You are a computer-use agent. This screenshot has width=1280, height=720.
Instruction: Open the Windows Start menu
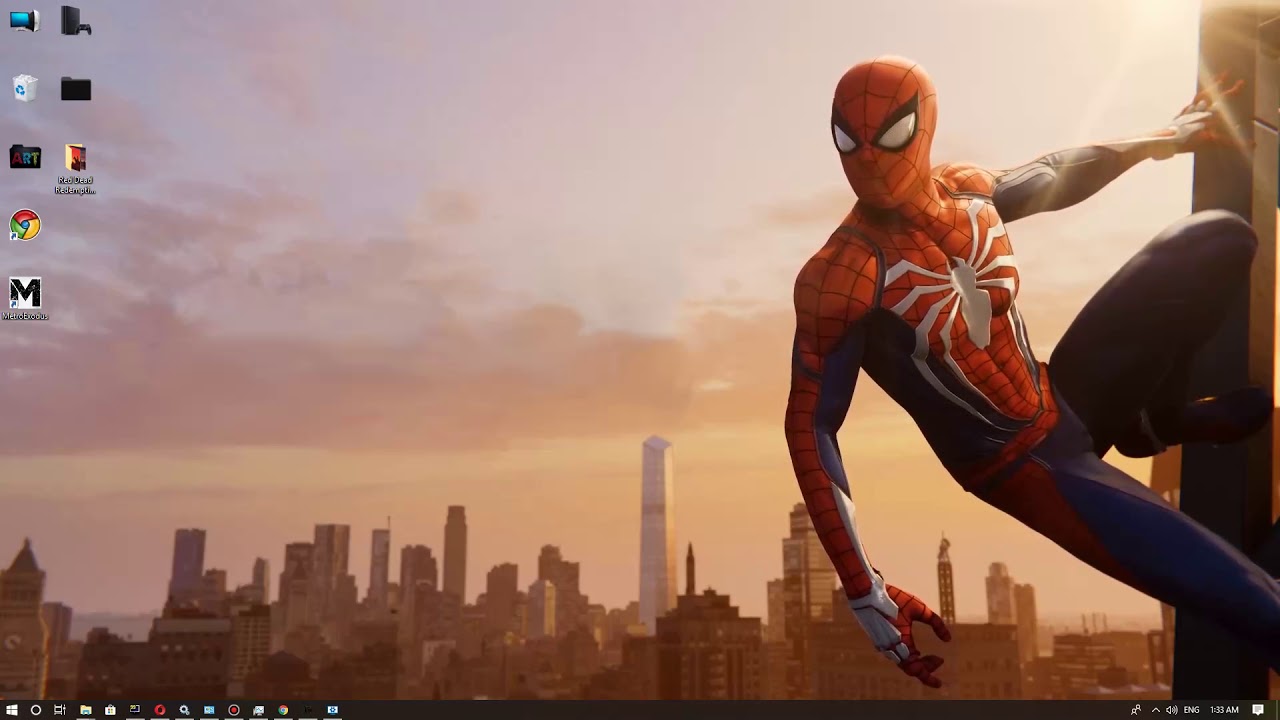click(x=12, y=710)
